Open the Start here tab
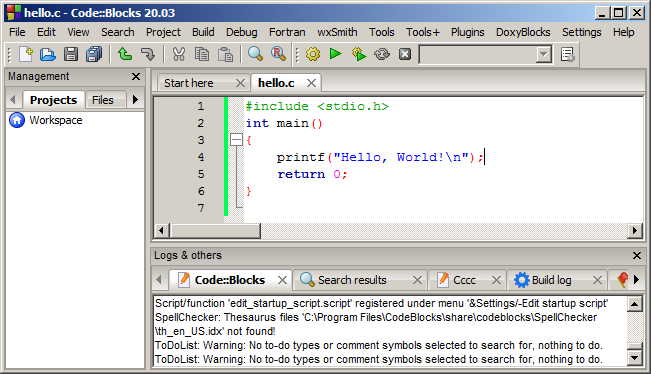The image size is (651, 374). (x=188, y=83)
